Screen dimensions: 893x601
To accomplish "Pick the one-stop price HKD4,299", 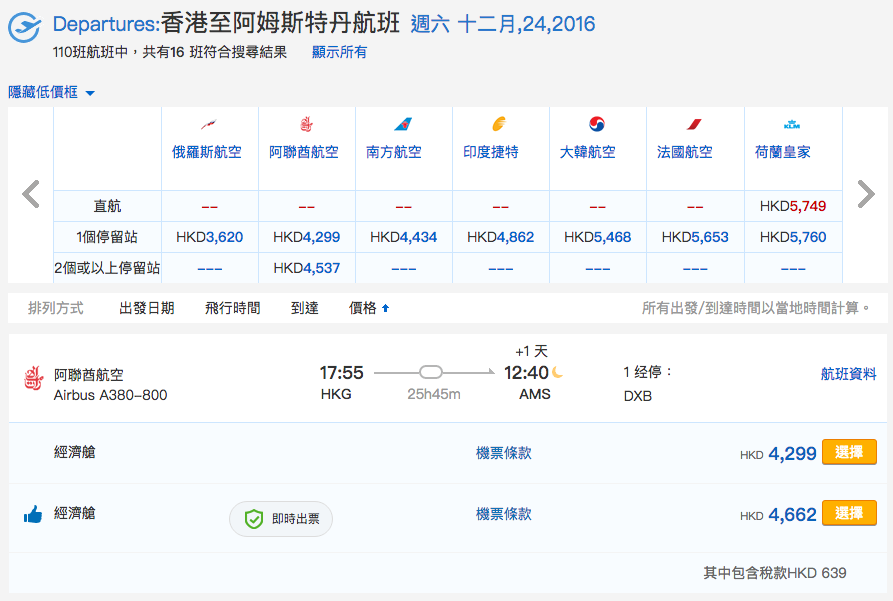I will point(306,237).
